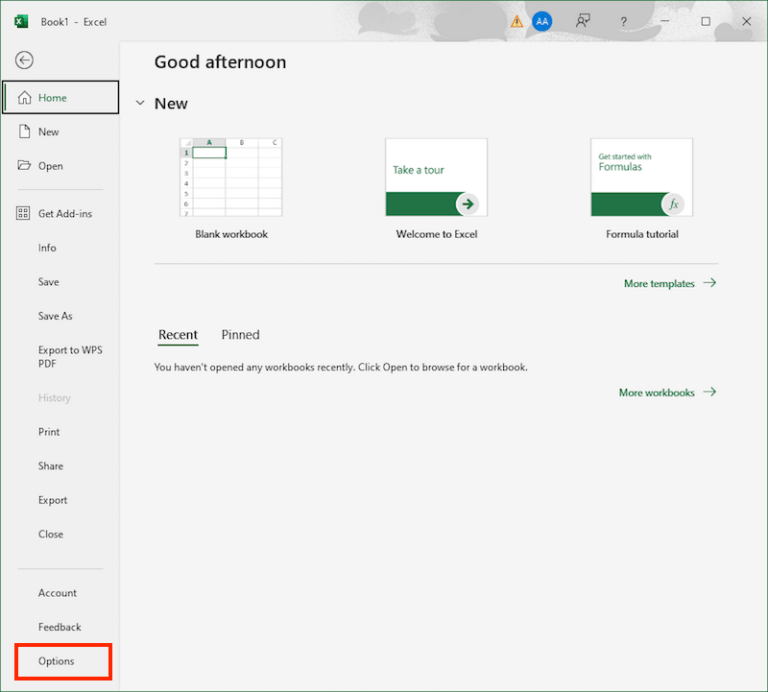The image size is (768, 692).
Task: Click the More workbooks link
Action: (656, 393)
